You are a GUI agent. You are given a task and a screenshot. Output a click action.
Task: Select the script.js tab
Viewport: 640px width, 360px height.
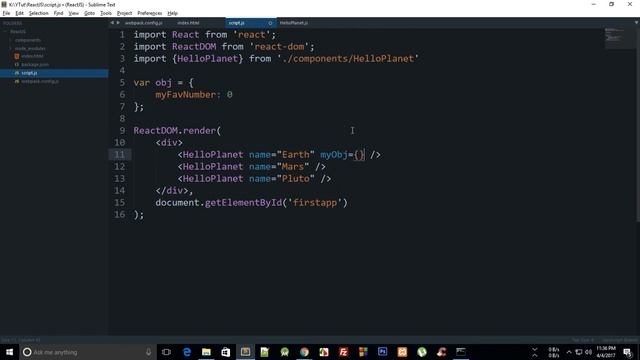point(237,23)
